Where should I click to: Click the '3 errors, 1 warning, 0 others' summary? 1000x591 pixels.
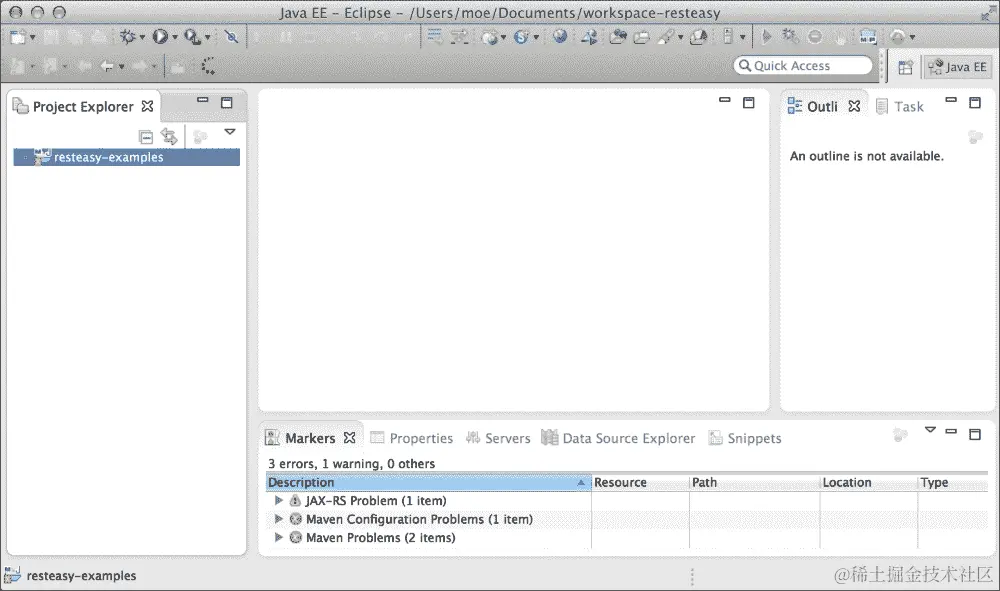(x=351, y=463)
